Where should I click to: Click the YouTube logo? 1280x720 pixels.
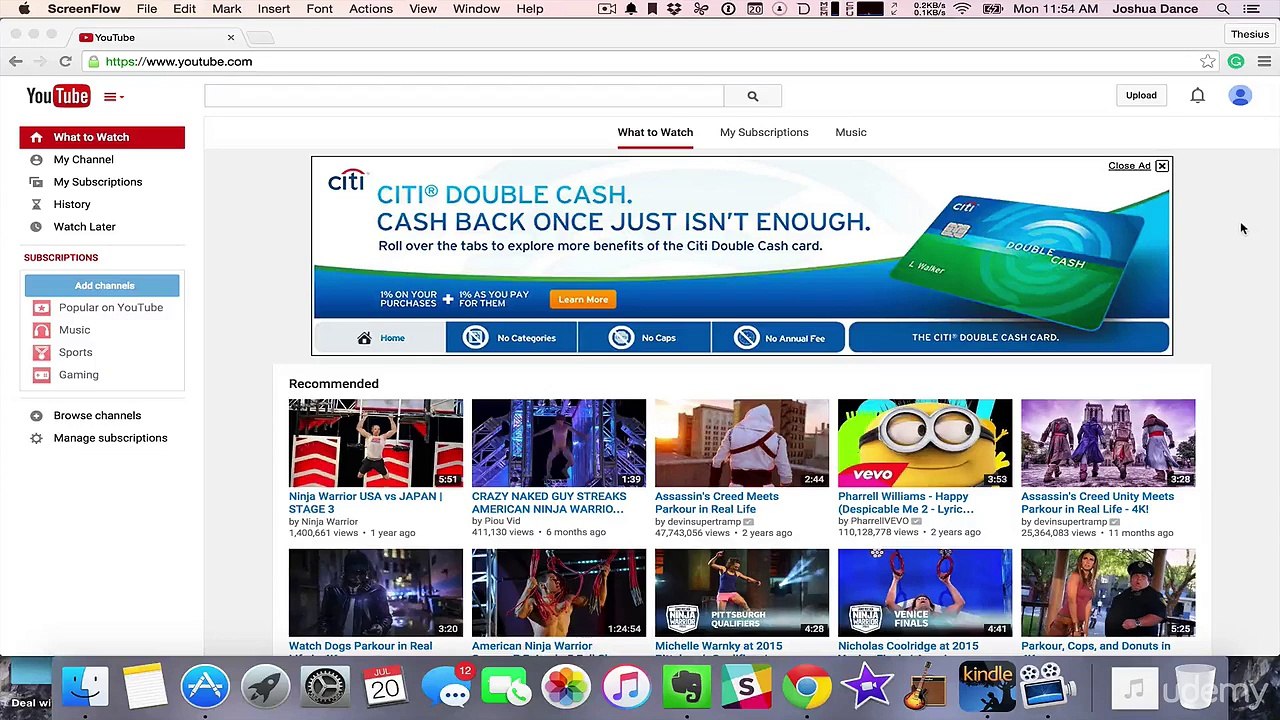pos(58,96)
